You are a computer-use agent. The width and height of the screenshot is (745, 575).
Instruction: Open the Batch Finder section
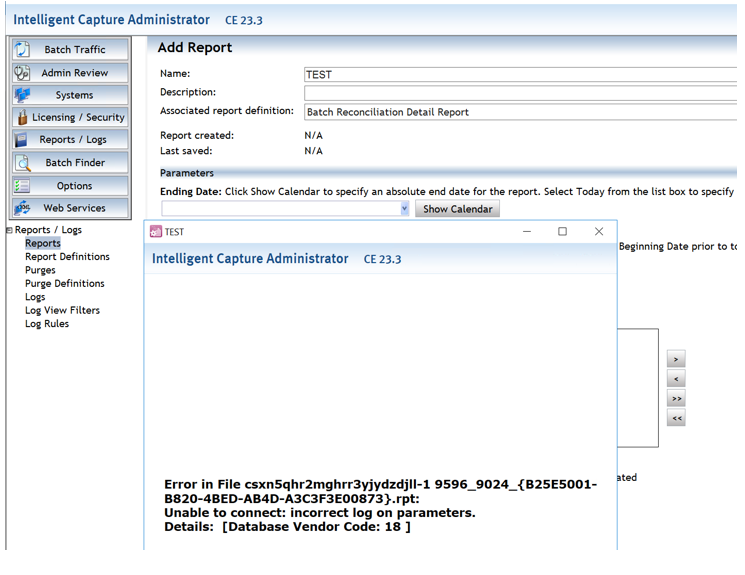(70, 163)
